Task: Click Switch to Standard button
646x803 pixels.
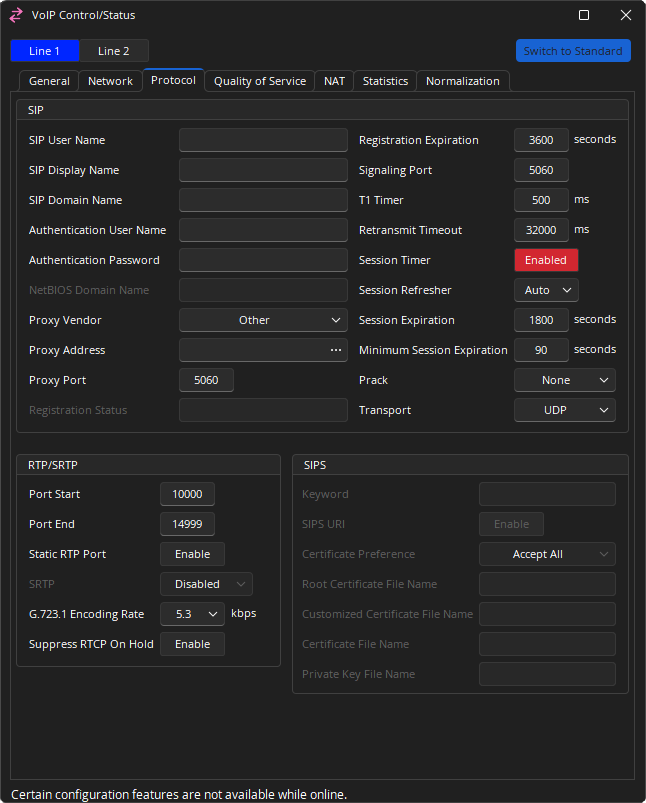Action: pyautogui.click(x=573, y=51)
